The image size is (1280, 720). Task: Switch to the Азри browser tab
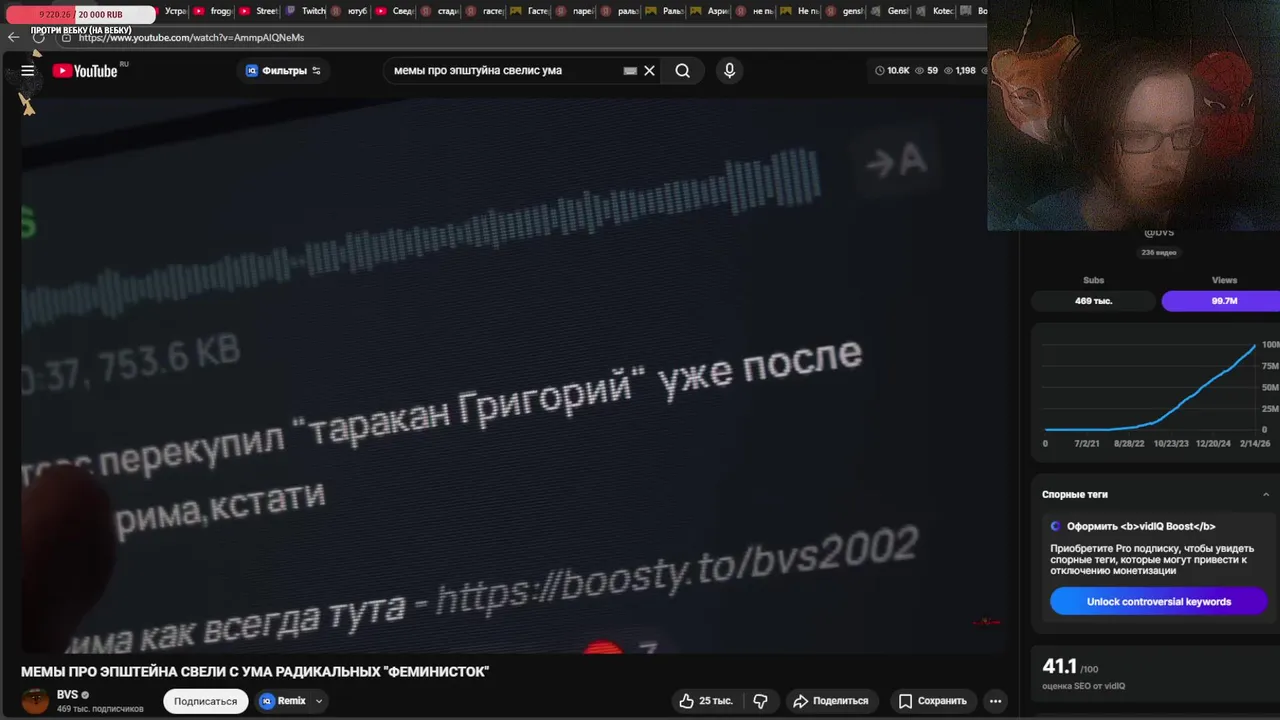click(710, 11)
